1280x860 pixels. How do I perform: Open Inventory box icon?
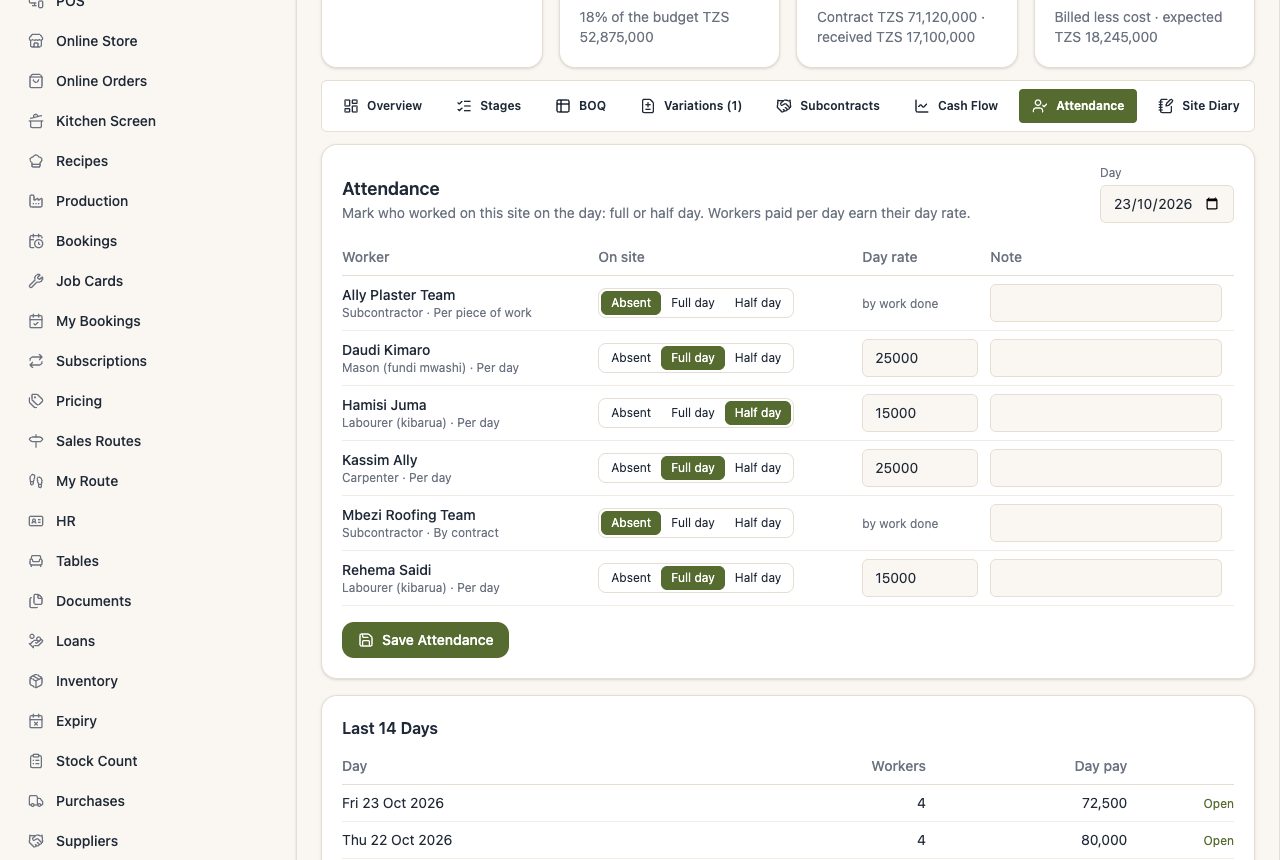click(36, 681)
